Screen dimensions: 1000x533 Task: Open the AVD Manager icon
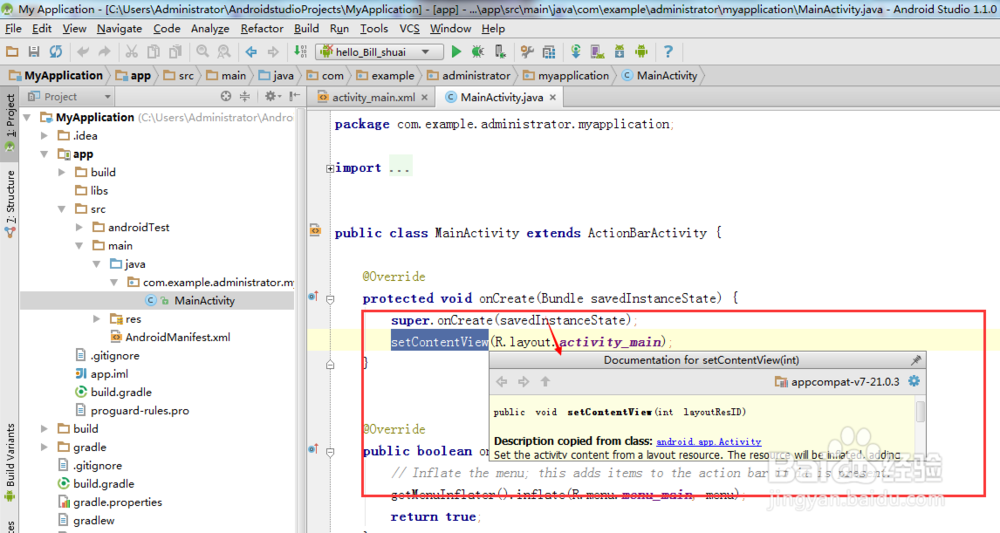point(598,52)
